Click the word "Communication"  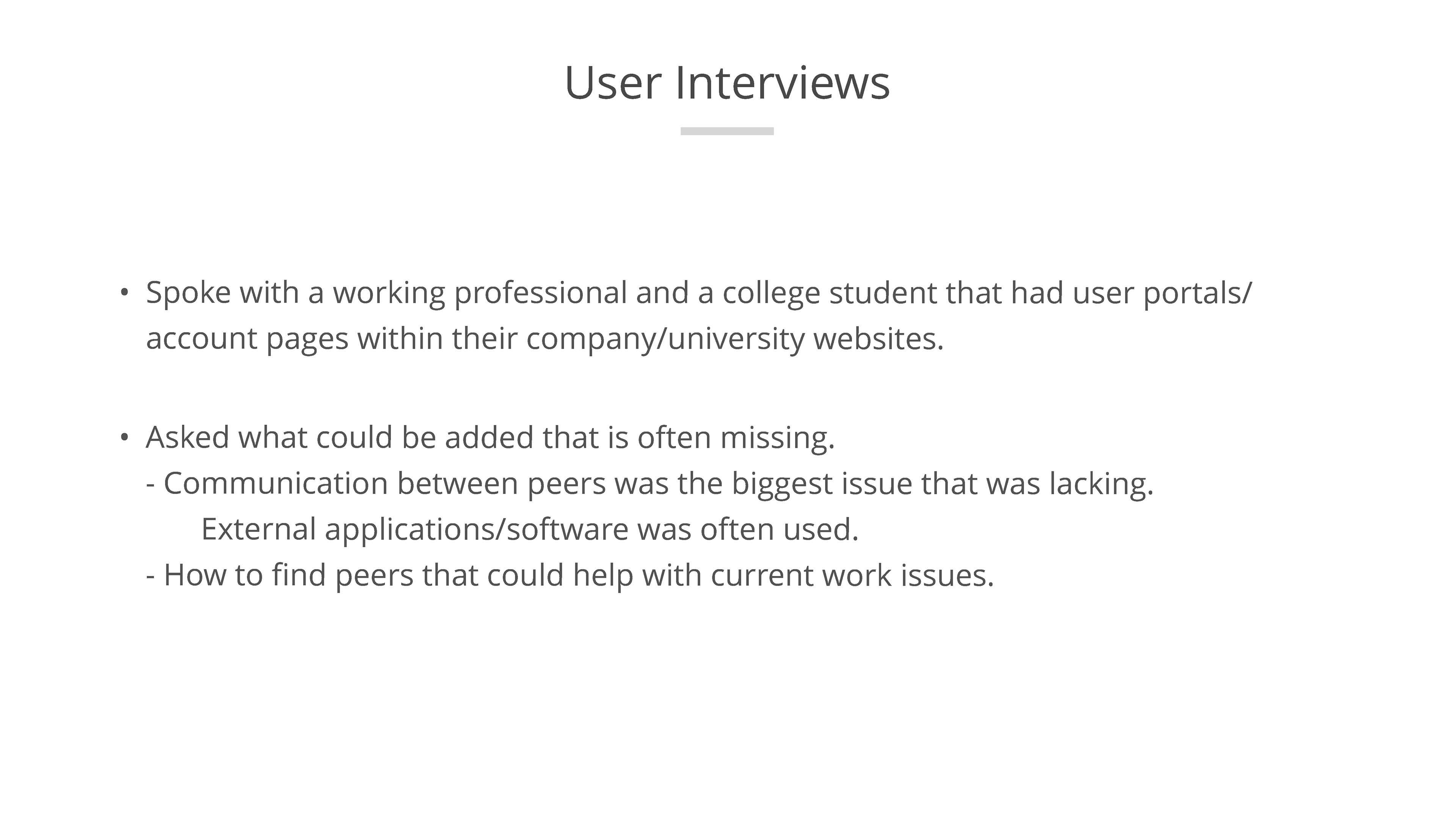(276, 483)
